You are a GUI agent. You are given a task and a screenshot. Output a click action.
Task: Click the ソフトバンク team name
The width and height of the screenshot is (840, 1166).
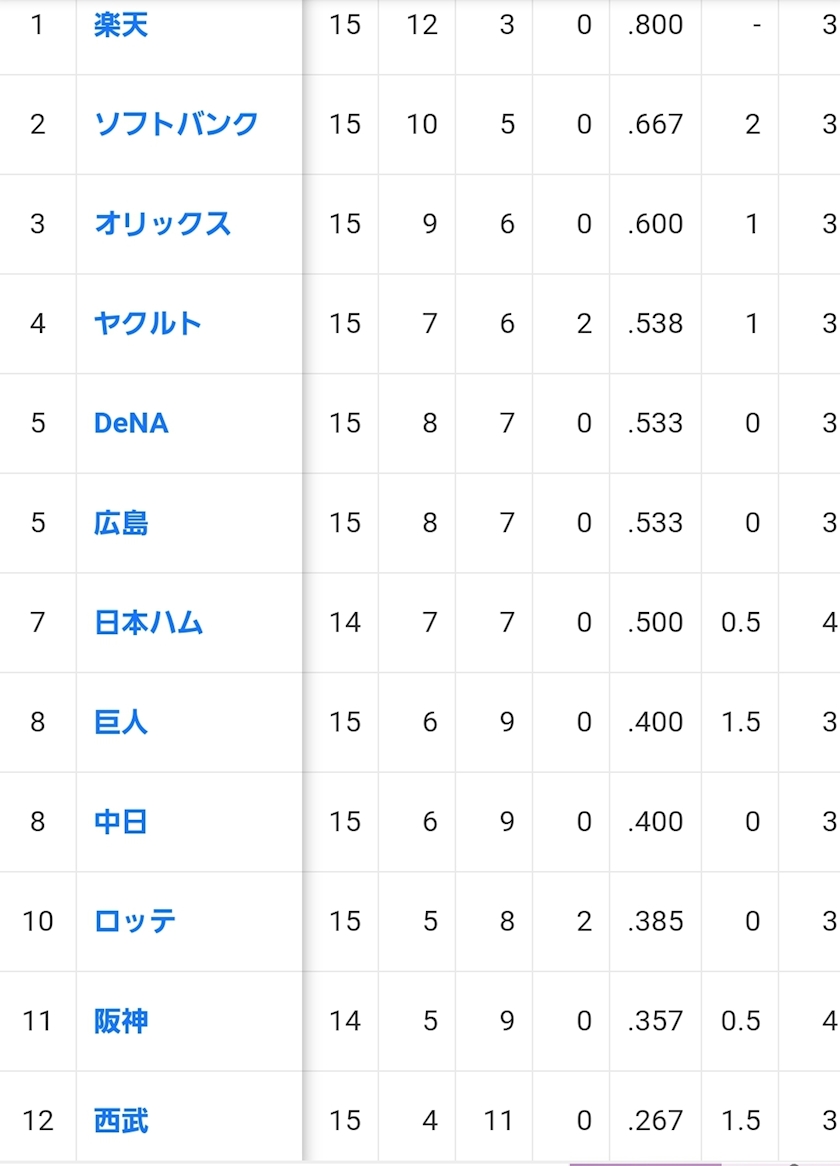[176, 124]
